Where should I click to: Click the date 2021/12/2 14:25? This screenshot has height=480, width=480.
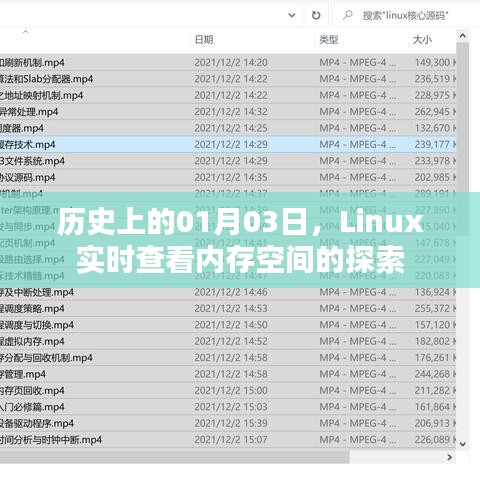point(231,128)
